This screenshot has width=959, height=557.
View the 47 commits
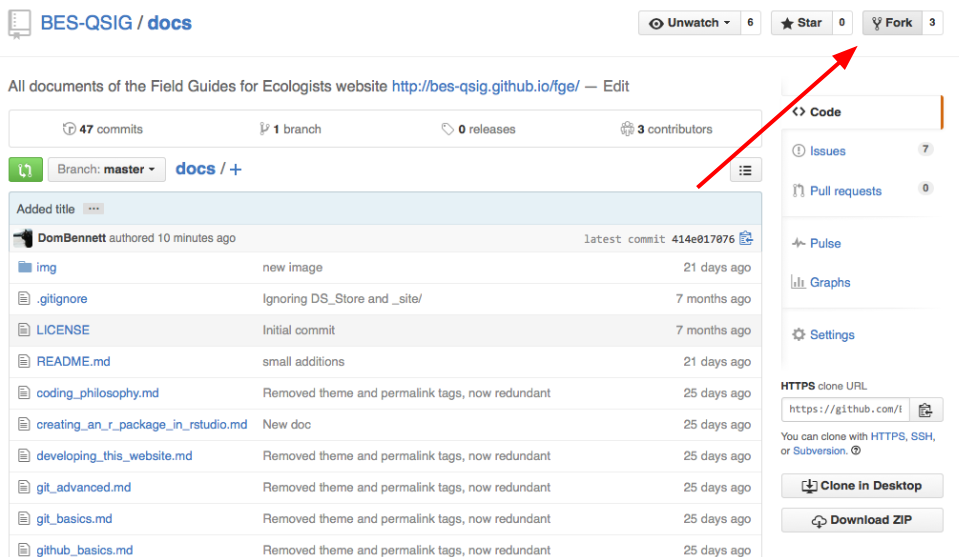click(x=103, y=129)
